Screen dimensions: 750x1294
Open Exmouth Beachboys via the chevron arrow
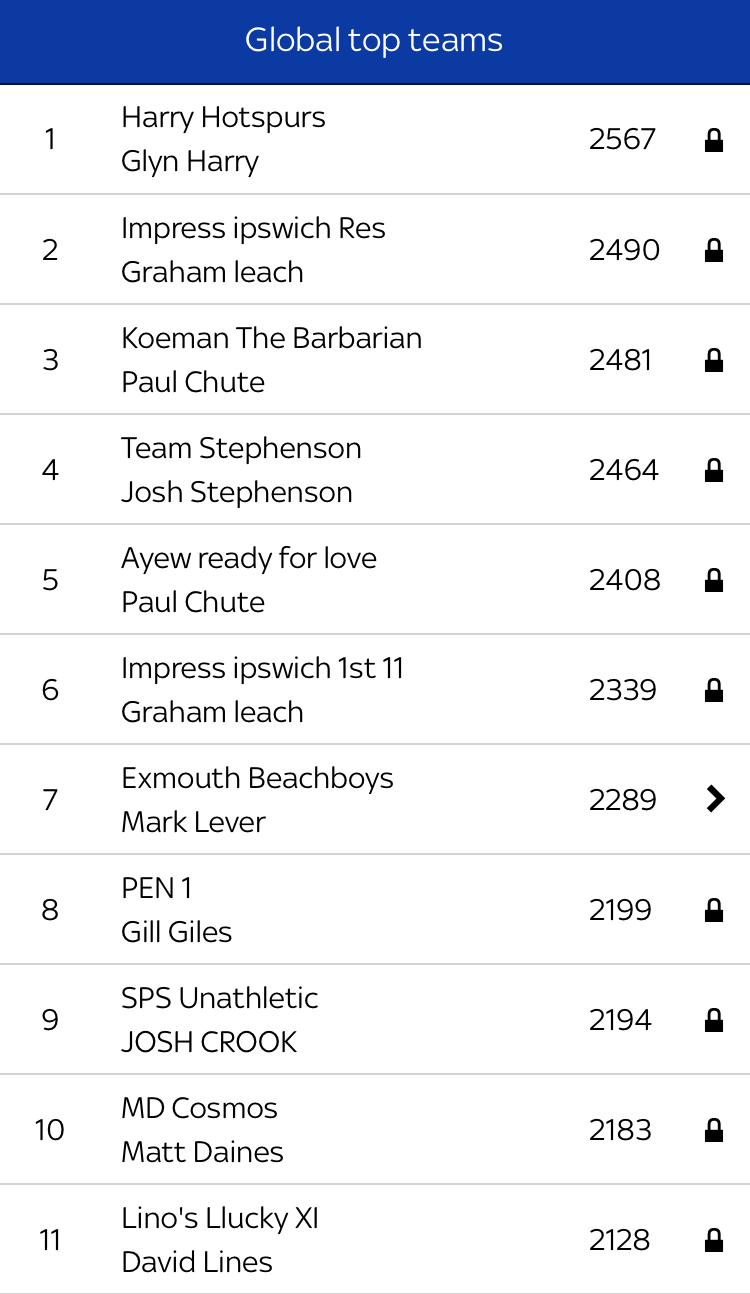pos(715,799)
